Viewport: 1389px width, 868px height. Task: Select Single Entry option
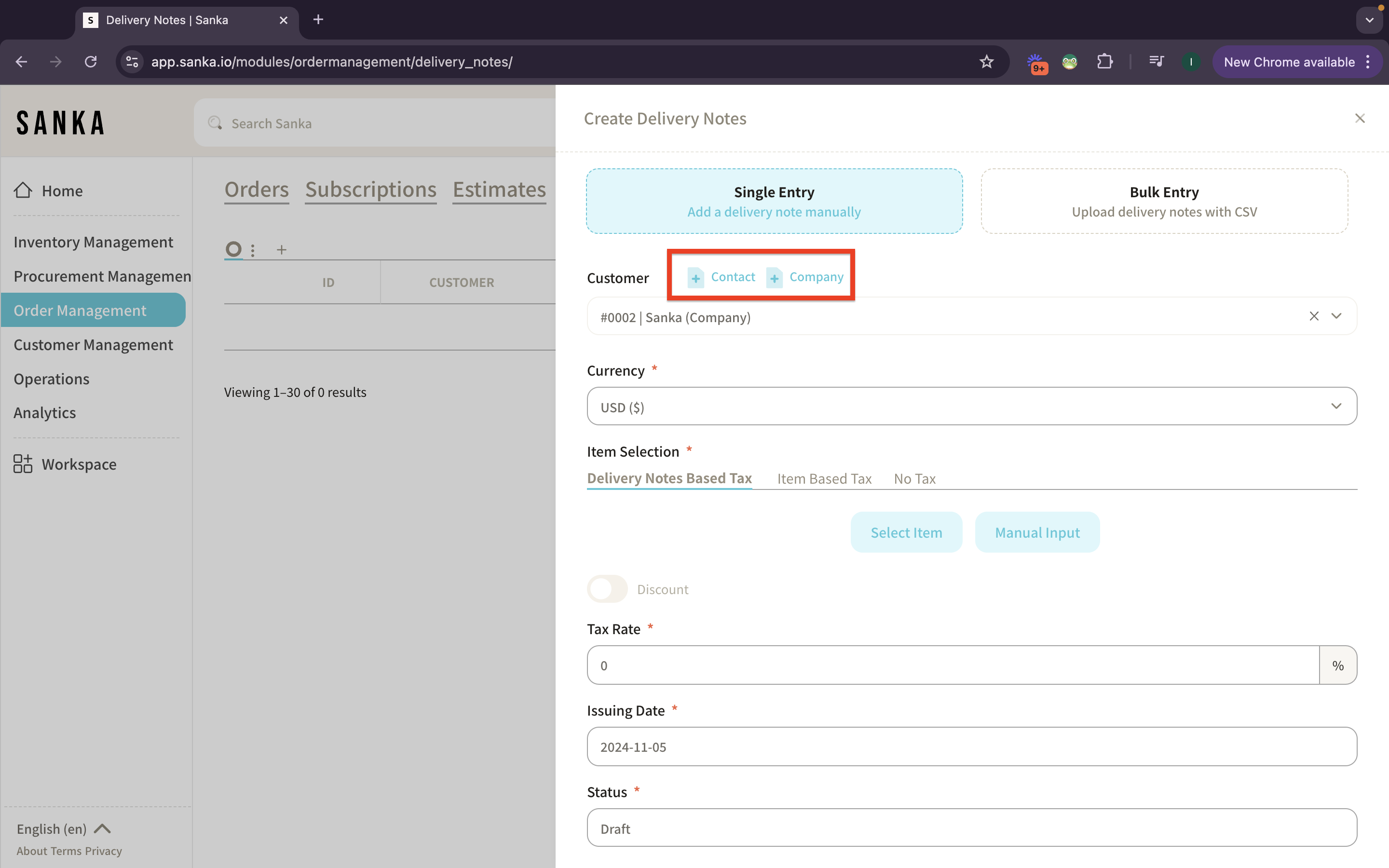click(x=774, y=201)
